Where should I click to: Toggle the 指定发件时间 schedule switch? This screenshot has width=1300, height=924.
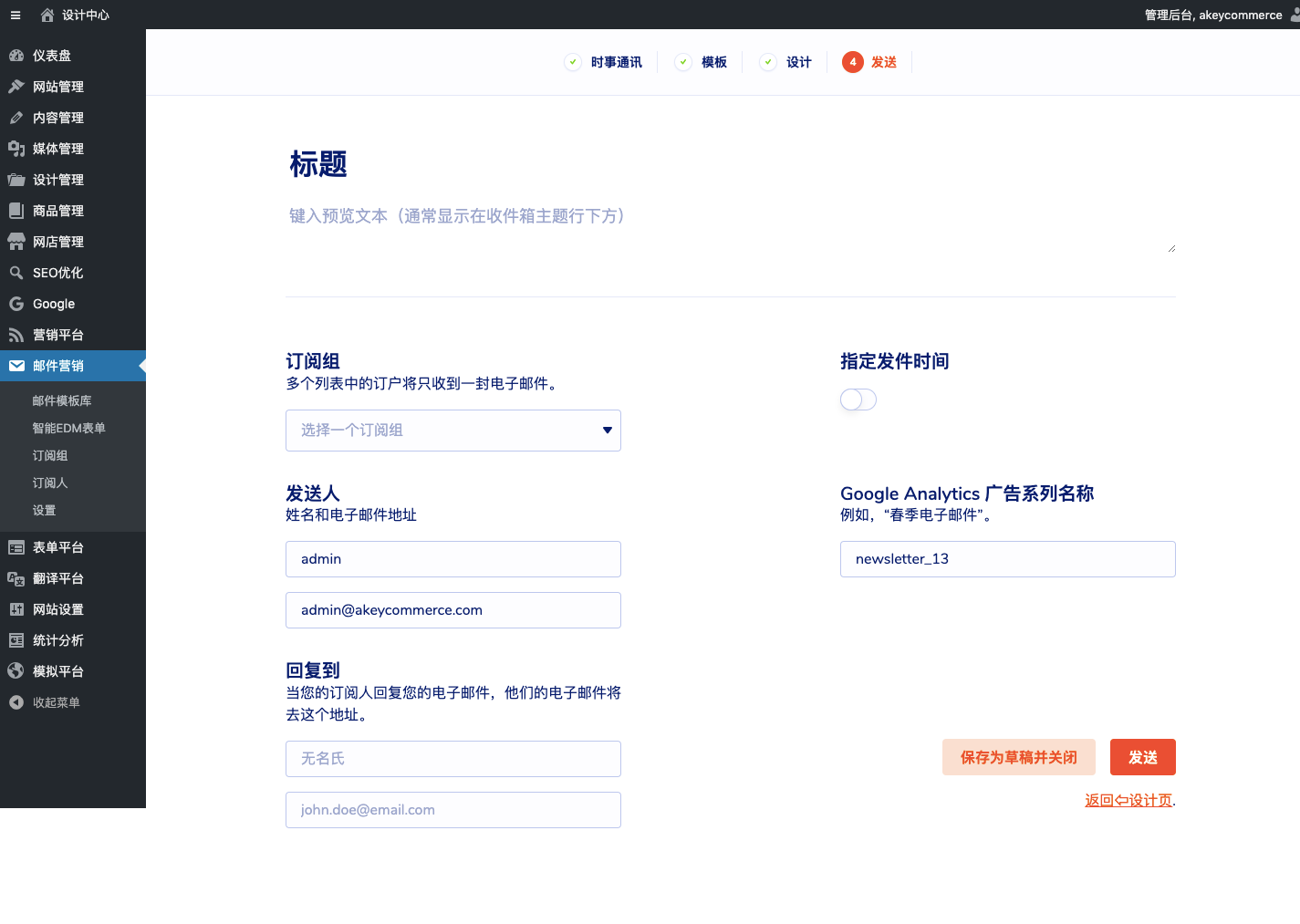click(858, 400)
